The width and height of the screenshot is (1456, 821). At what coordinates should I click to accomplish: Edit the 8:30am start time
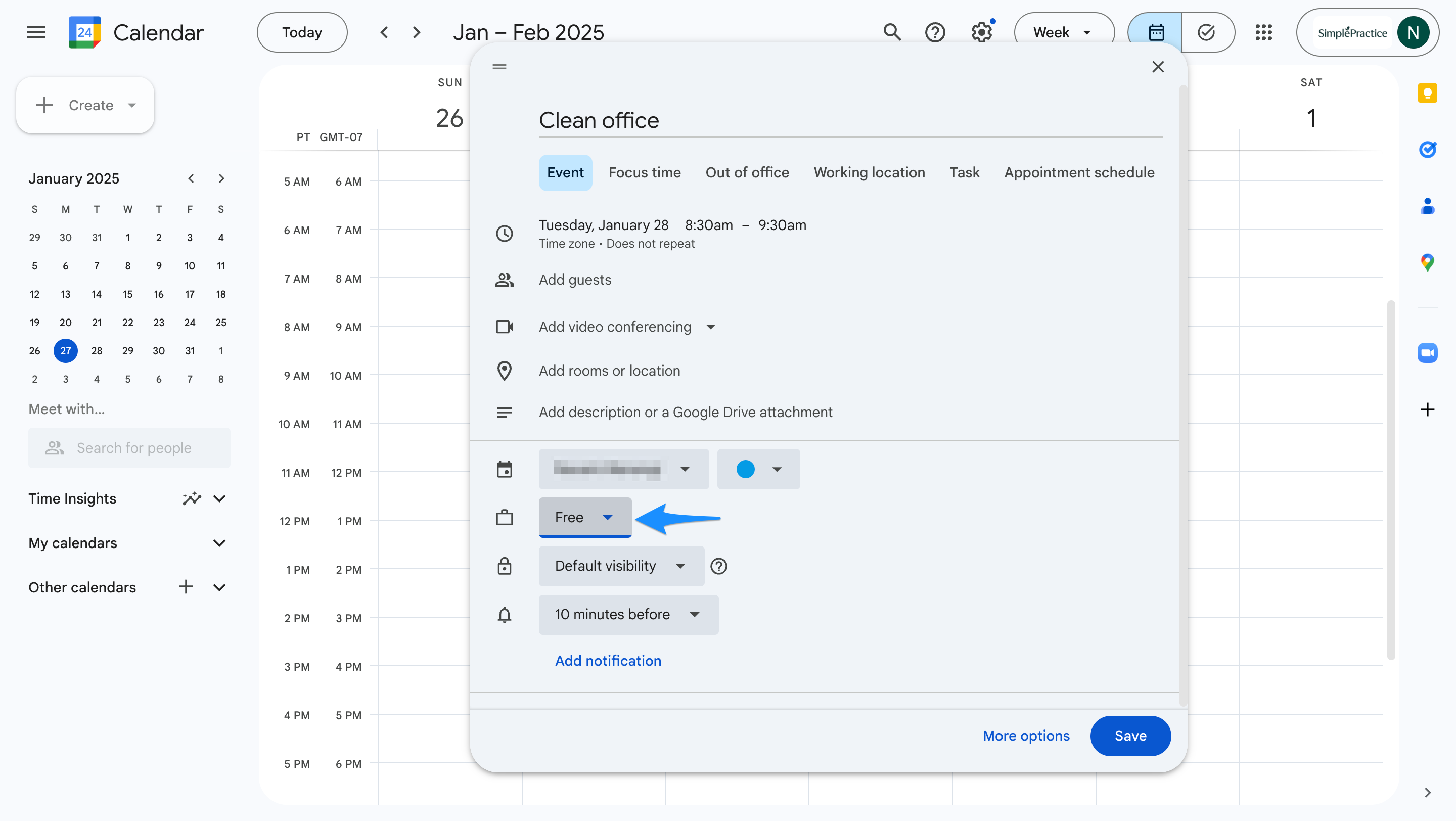point(709,225)
